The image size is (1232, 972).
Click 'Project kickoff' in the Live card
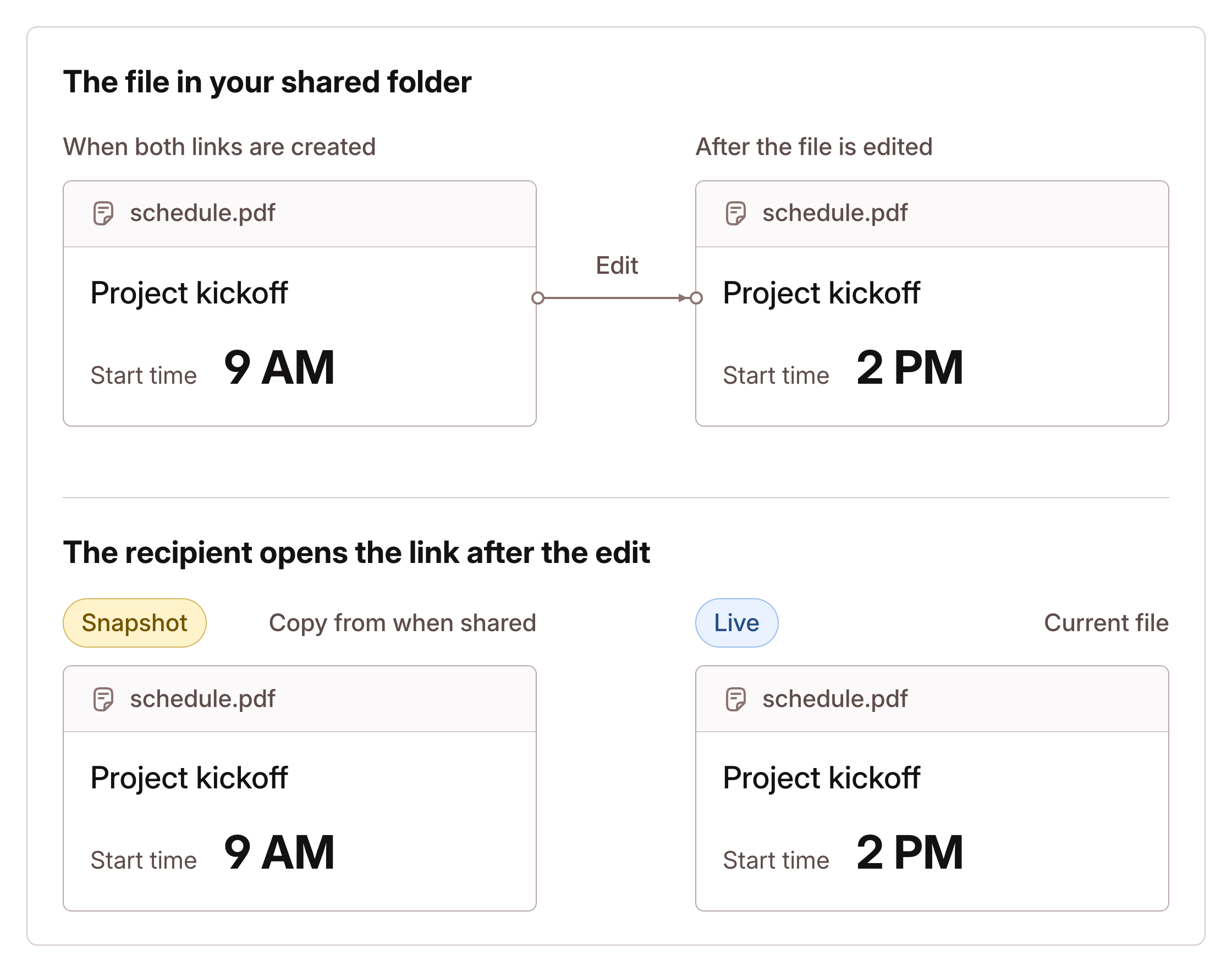[822, 778]
